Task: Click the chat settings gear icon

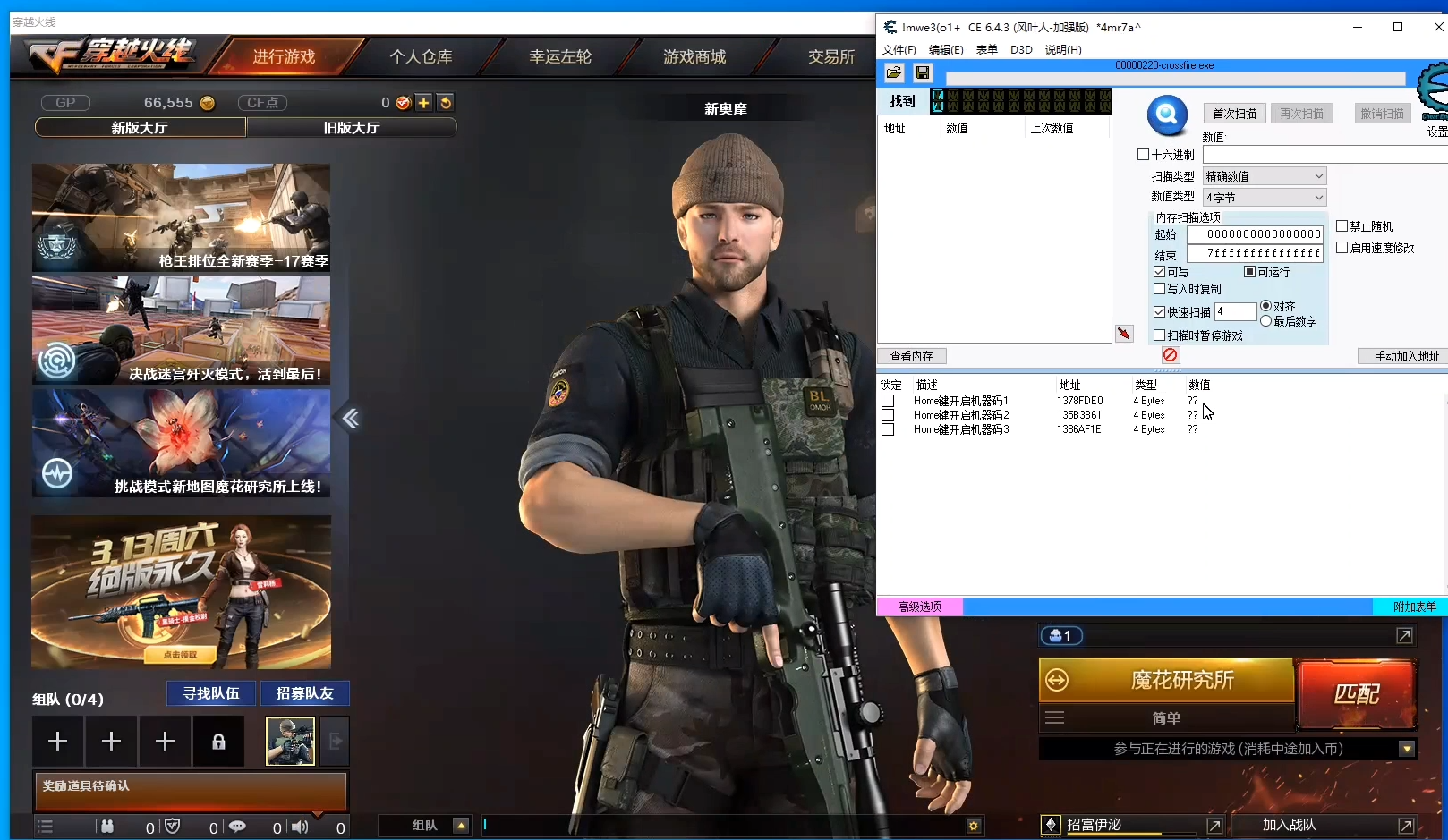Action: pos(974,826)
